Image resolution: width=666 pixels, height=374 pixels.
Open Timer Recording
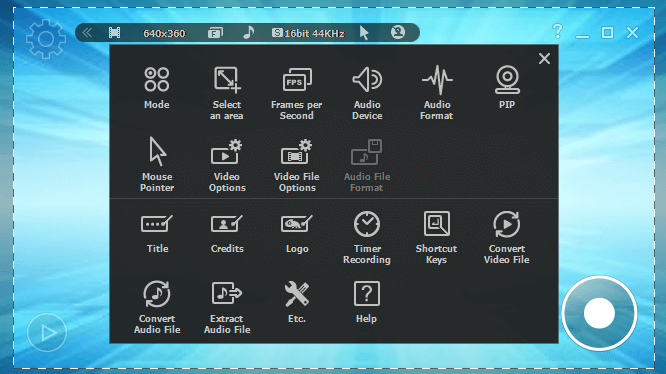[x=367, y=238]
